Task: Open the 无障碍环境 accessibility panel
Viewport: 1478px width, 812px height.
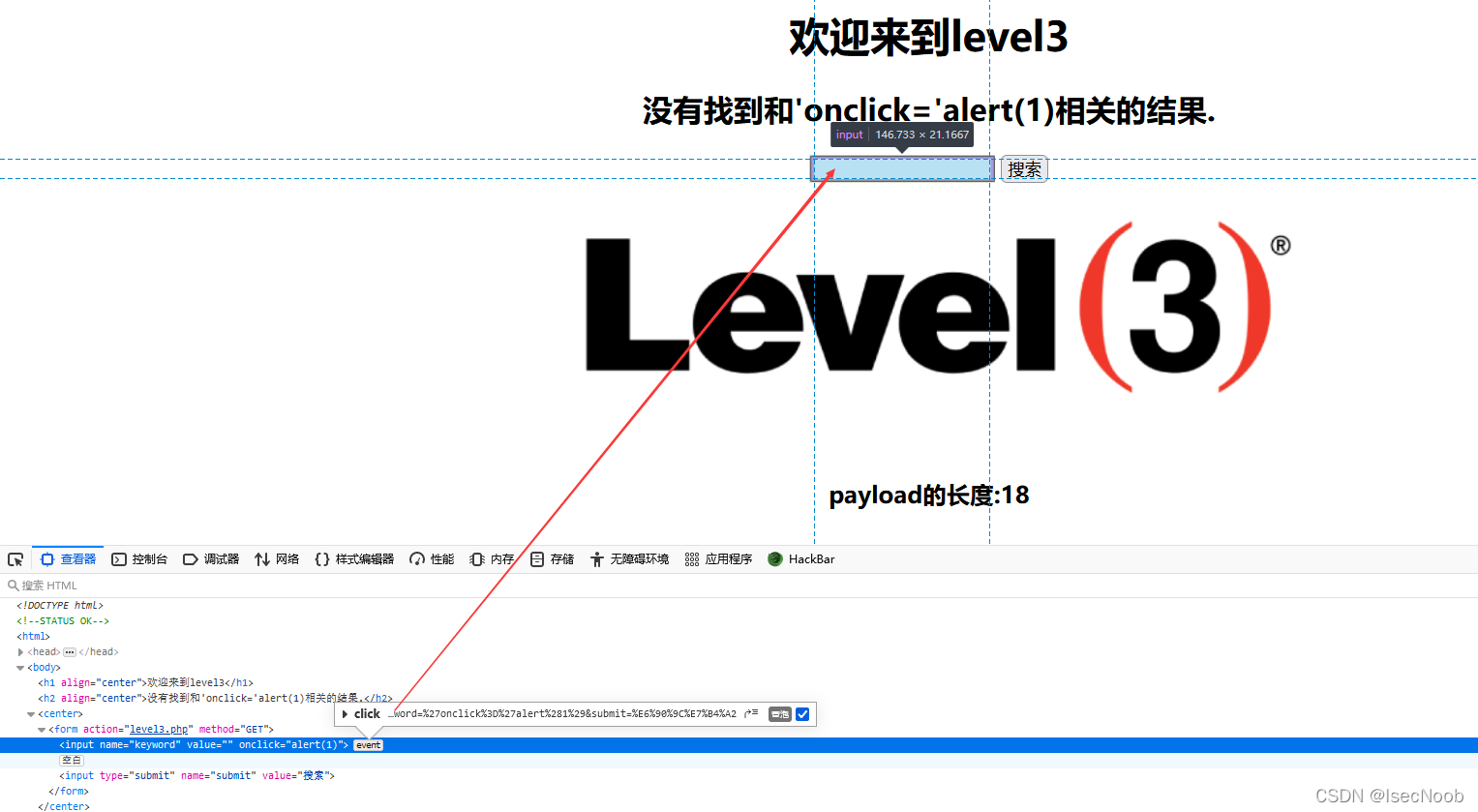Action: tap(628, 558)
